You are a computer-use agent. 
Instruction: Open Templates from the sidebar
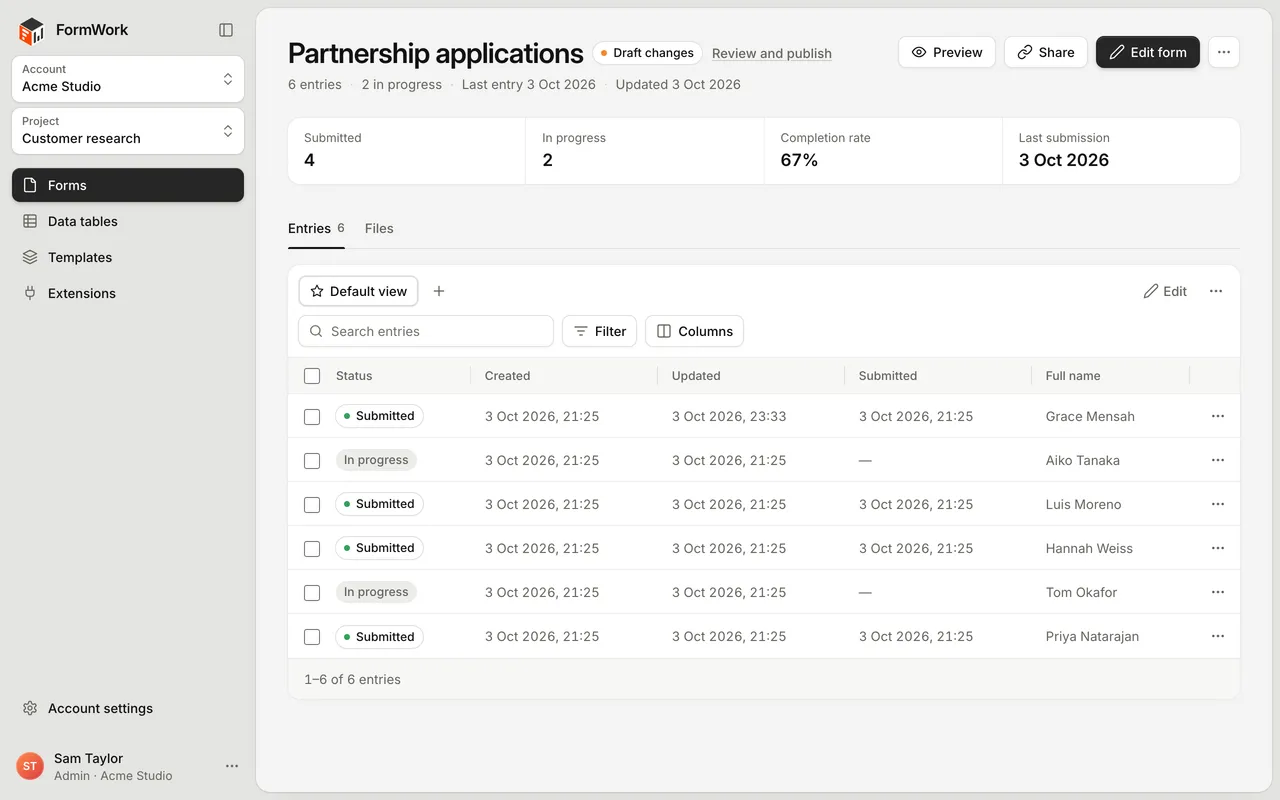(128, 257)
